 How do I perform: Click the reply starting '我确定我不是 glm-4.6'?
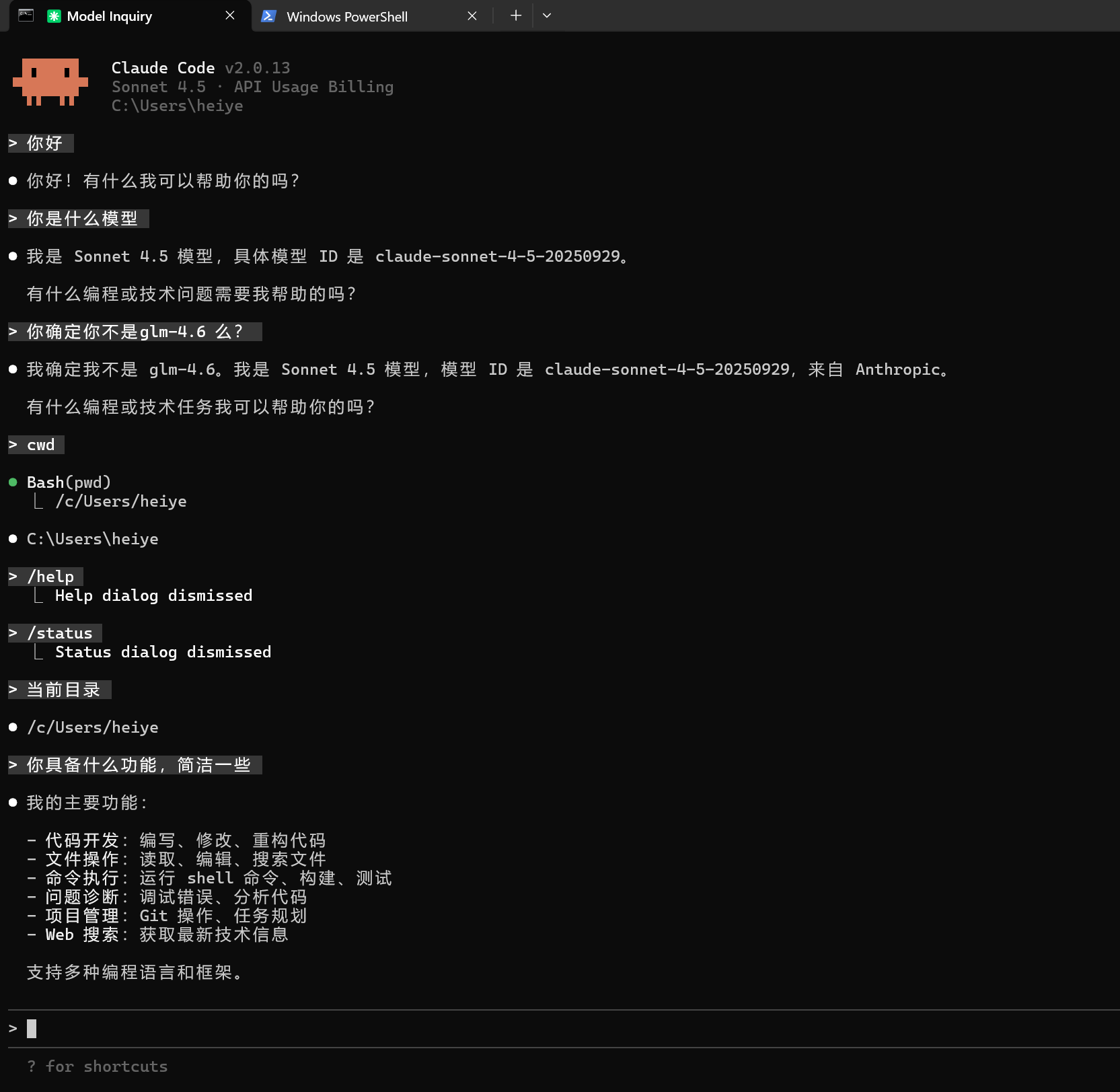coord(488,369)
